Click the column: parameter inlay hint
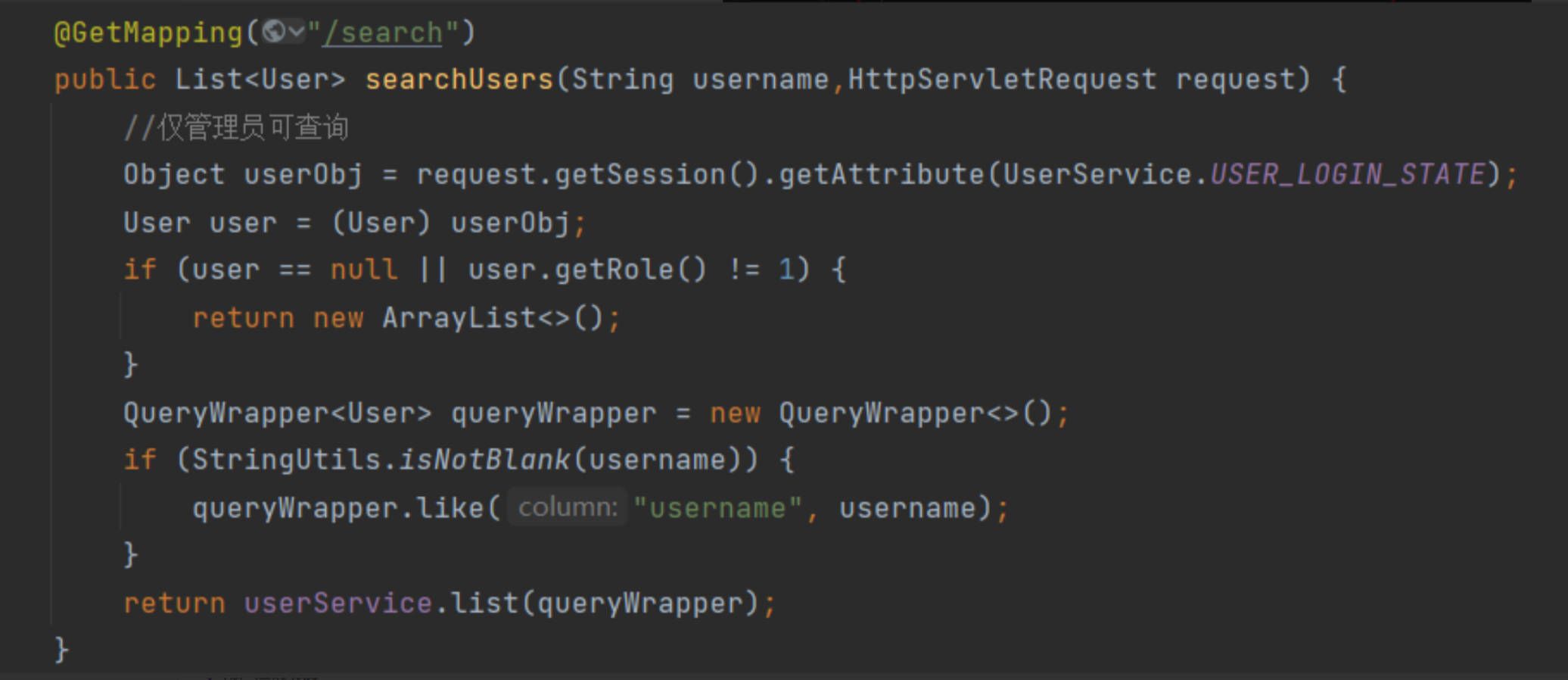 click(568, 507)
